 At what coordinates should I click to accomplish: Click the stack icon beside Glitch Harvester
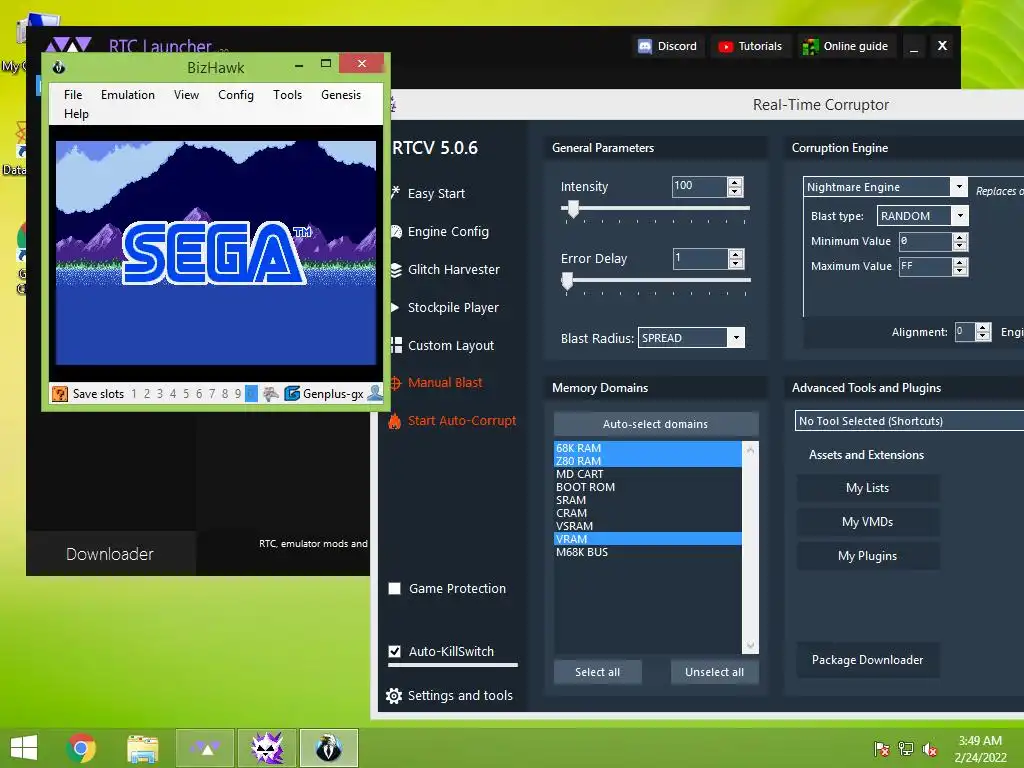396,270
